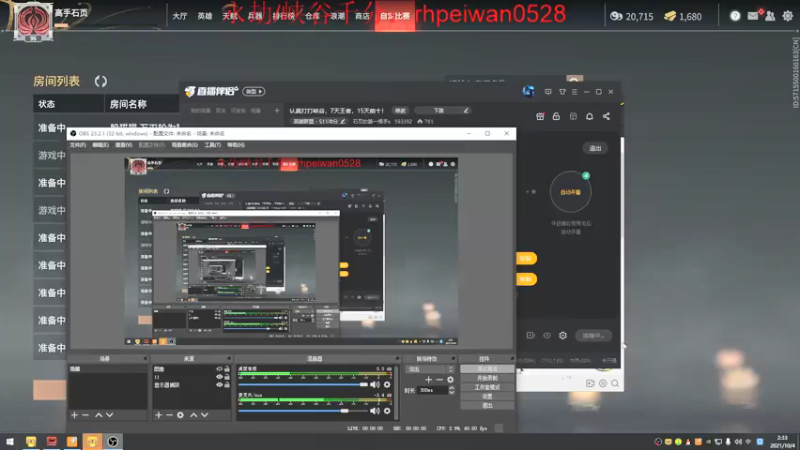Remove selected source in OBS Sources panel
This screenshot has height=450, width=800.
pos(169,415)
